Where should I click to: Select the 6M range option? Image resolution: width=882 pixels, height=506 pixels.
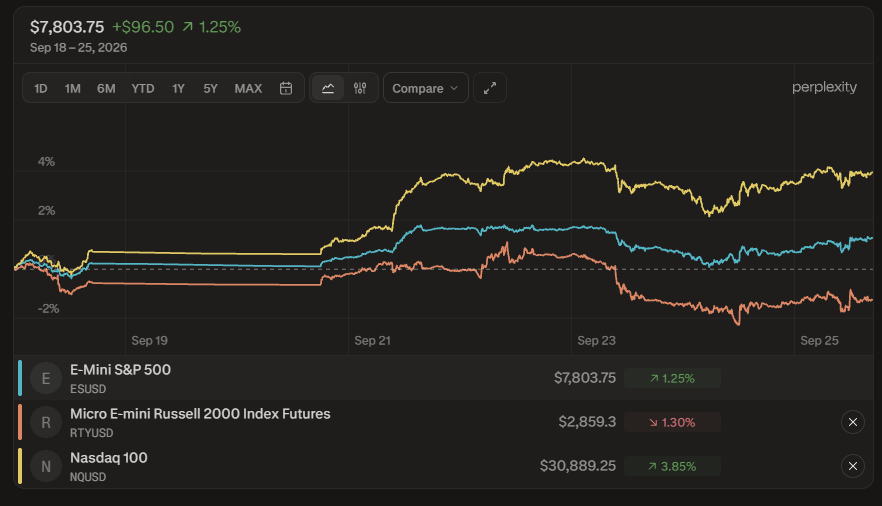pos(106,88)
